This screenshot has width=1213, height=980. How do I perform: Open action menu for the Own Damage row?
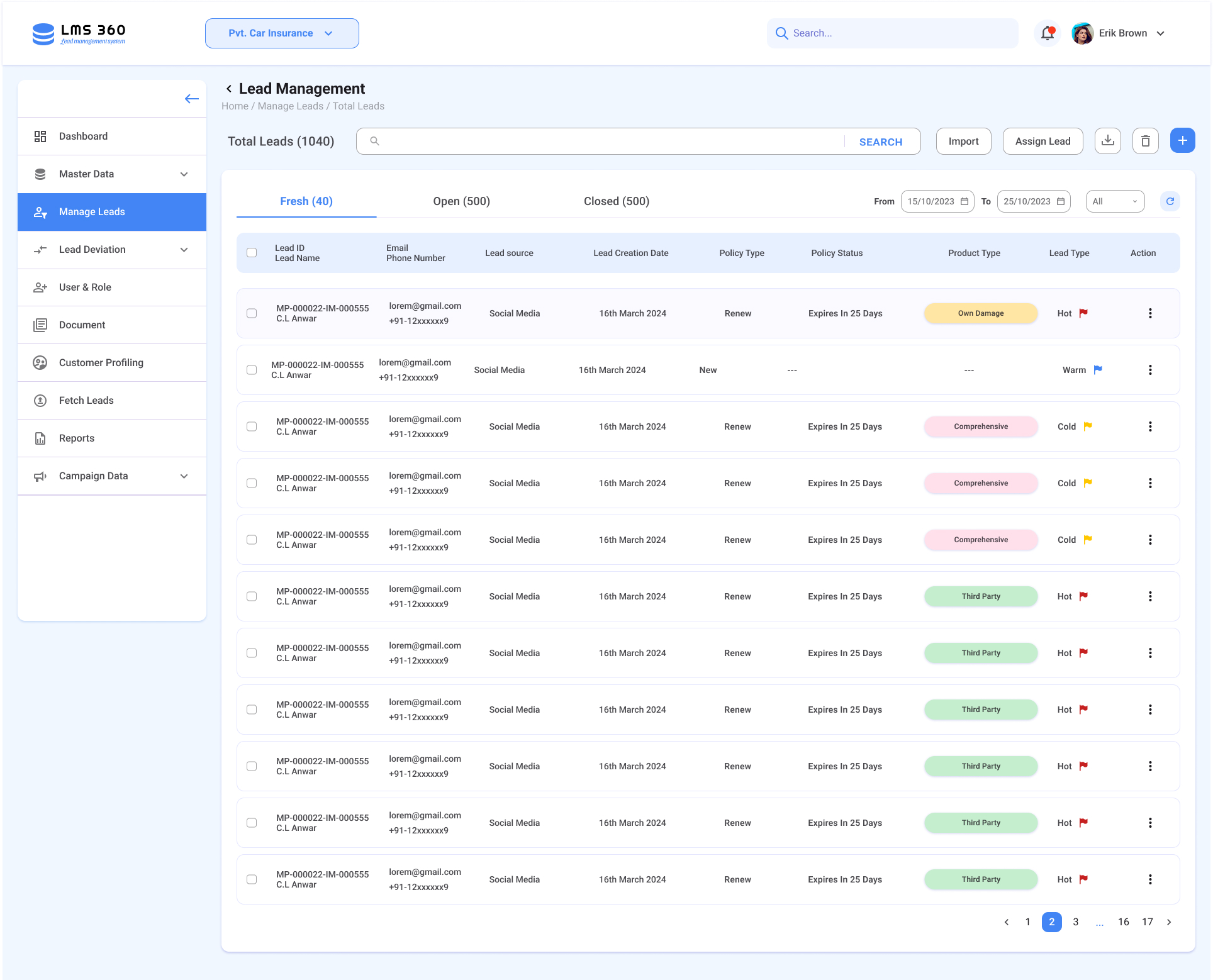click(x=1150, y=313)
